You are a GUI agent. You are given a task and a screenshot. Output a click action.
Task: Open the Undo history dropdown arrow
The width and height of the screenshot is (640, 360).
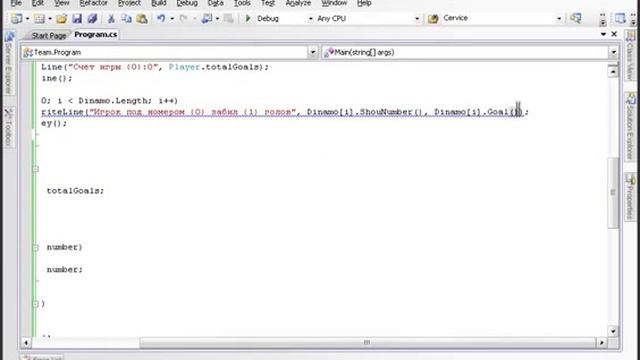point(172,19)
